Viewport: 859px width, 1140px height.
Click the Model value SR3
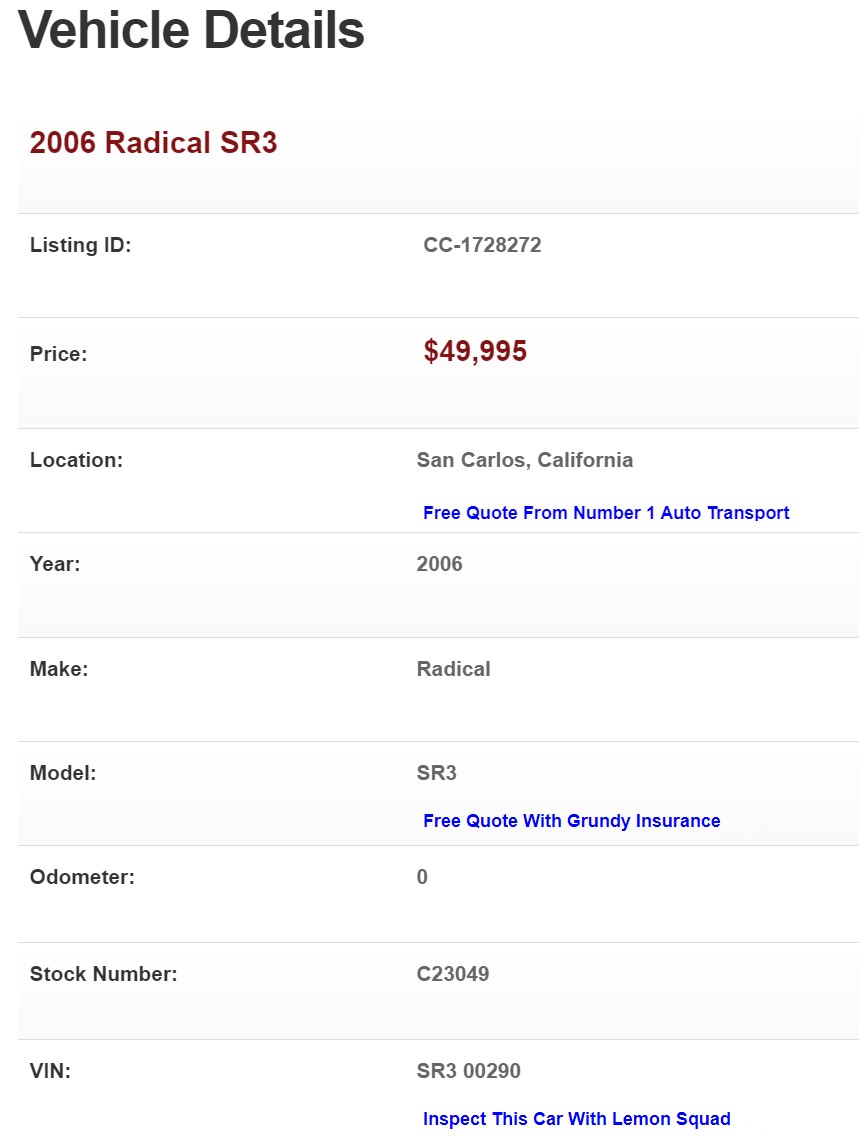pyautogui.click(x=436, y=773)
